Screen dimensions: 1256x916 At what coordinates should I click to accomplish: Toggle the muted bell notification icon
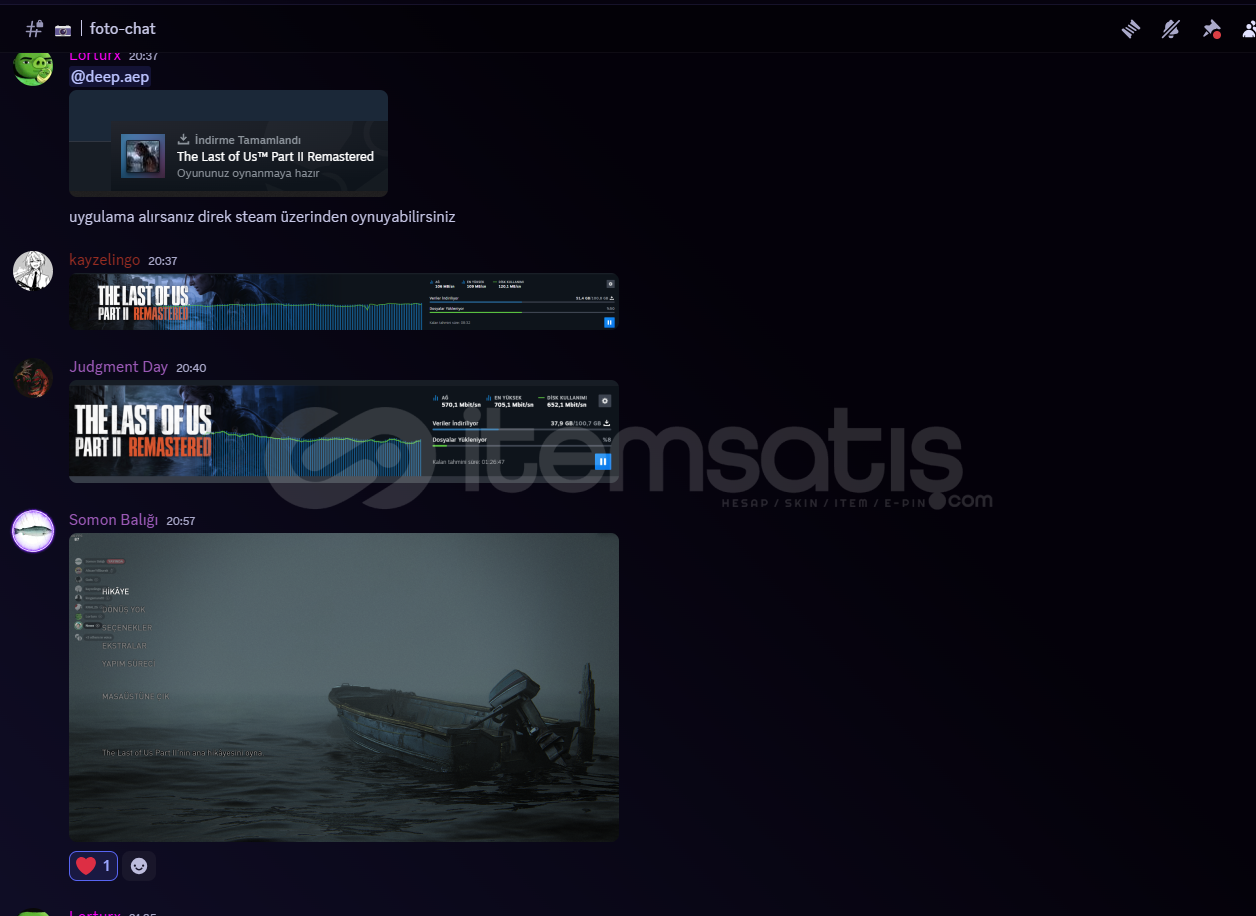click(1171, 29)
